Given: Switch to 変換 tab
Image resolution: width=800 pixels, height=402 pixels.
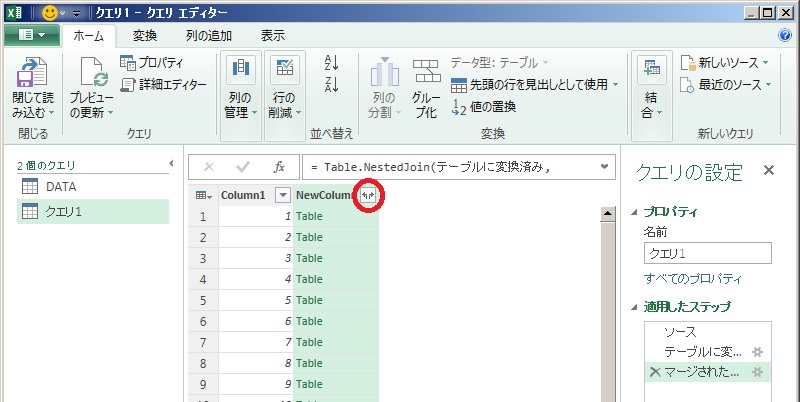Looking at the screenshot, I should pos(145,35).
